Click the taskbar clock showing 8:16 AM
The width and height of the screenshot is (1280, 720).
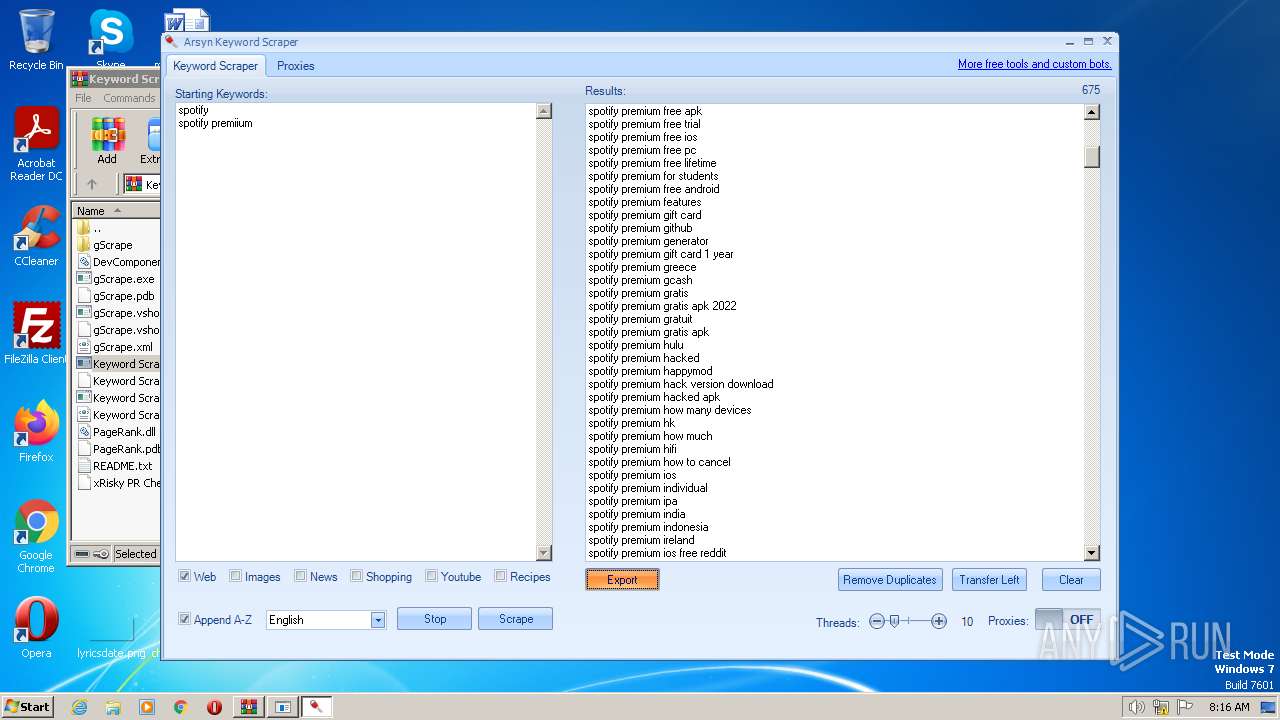pos(1229,707)
